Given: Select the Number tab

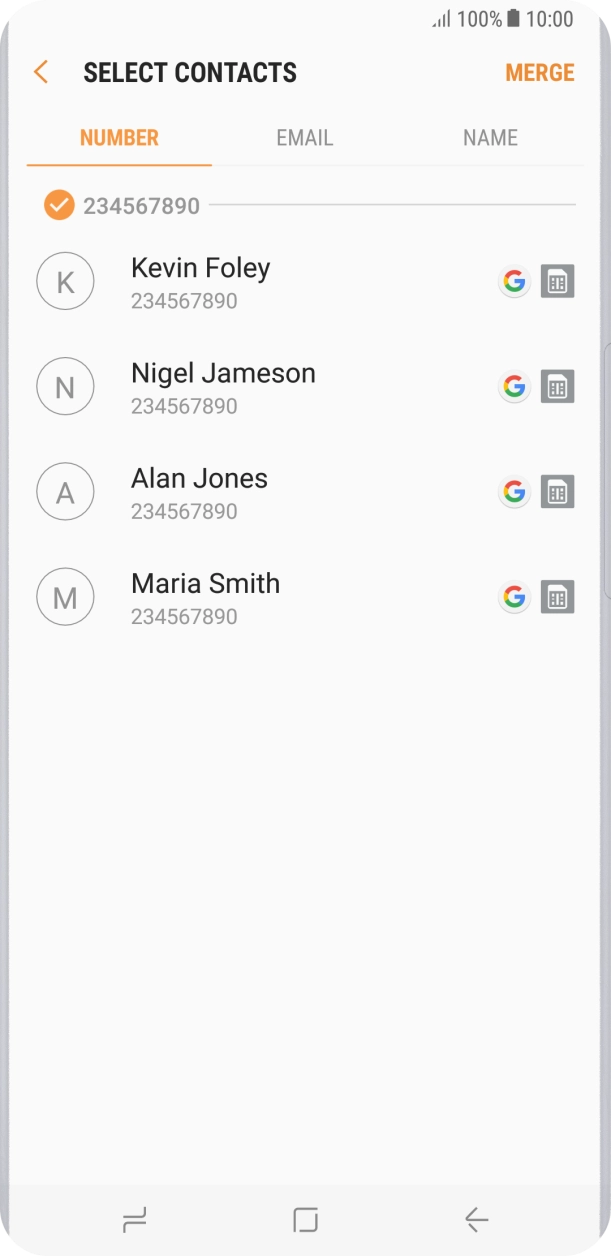Looking at the screenshot, I should click(x=119, y=138).
